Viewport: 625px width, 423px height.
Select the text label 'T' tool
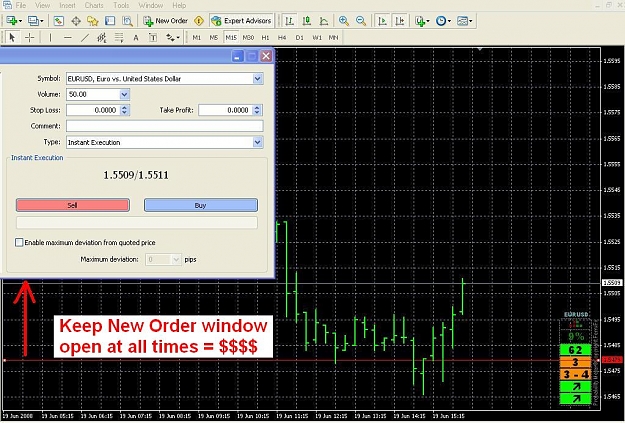click(x=153, y=37)
